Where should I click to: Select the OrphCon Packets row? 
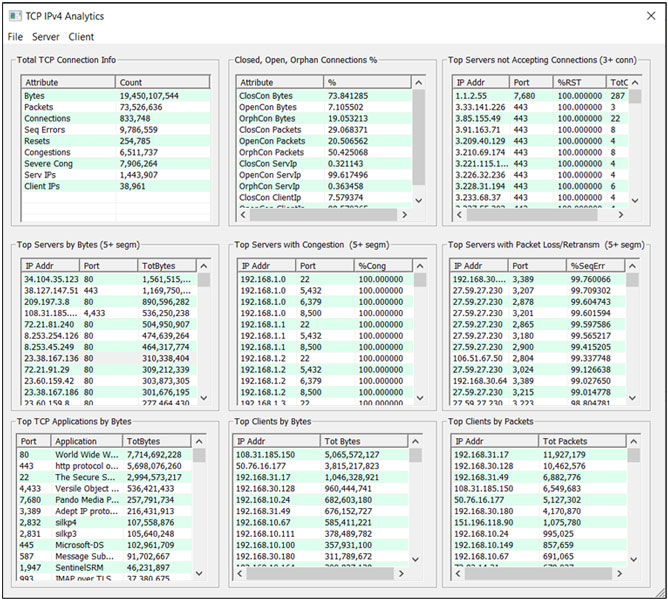[324, 152]
